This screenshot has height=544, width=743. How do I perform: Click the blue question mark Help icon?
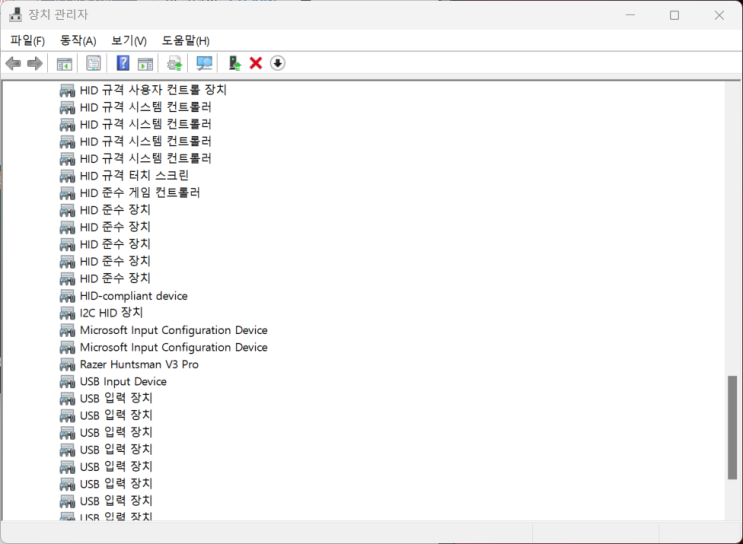123,63
